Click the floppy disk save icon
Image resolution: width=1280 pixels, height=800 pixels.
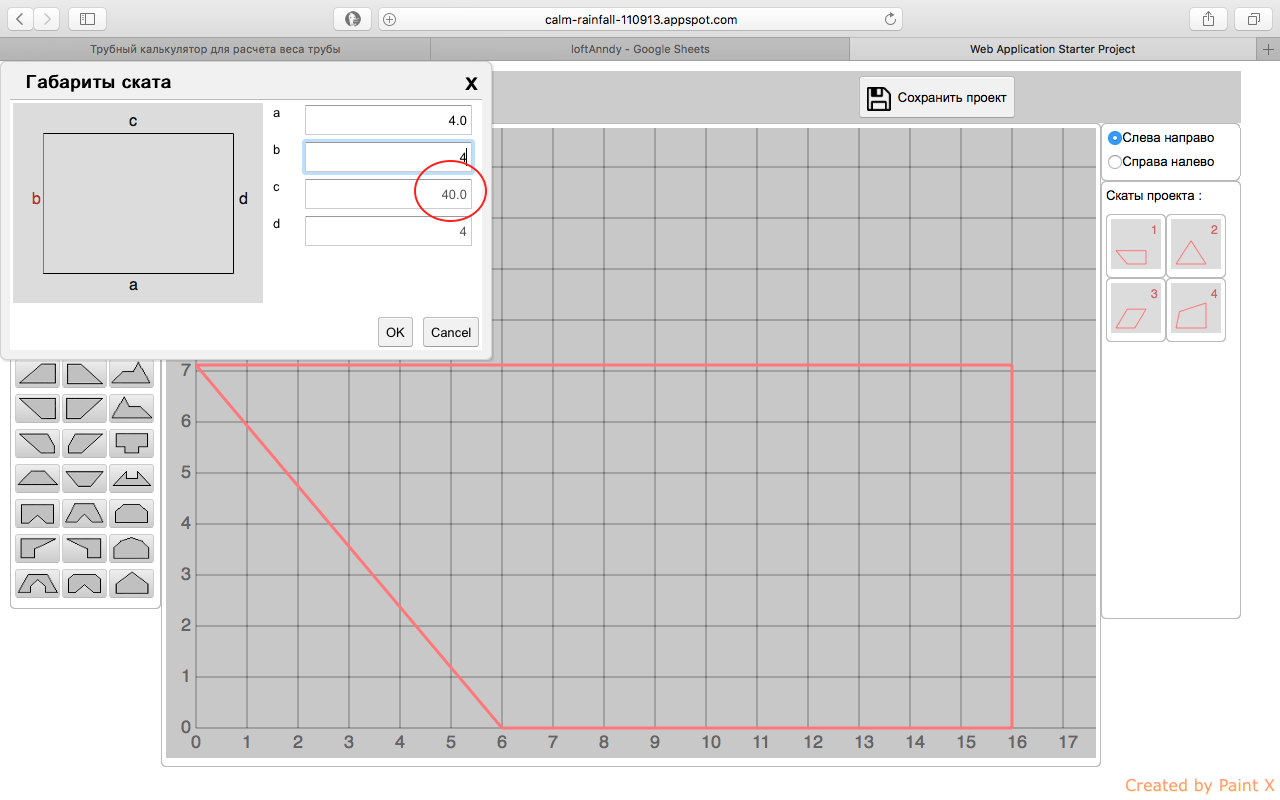[879, 98]
